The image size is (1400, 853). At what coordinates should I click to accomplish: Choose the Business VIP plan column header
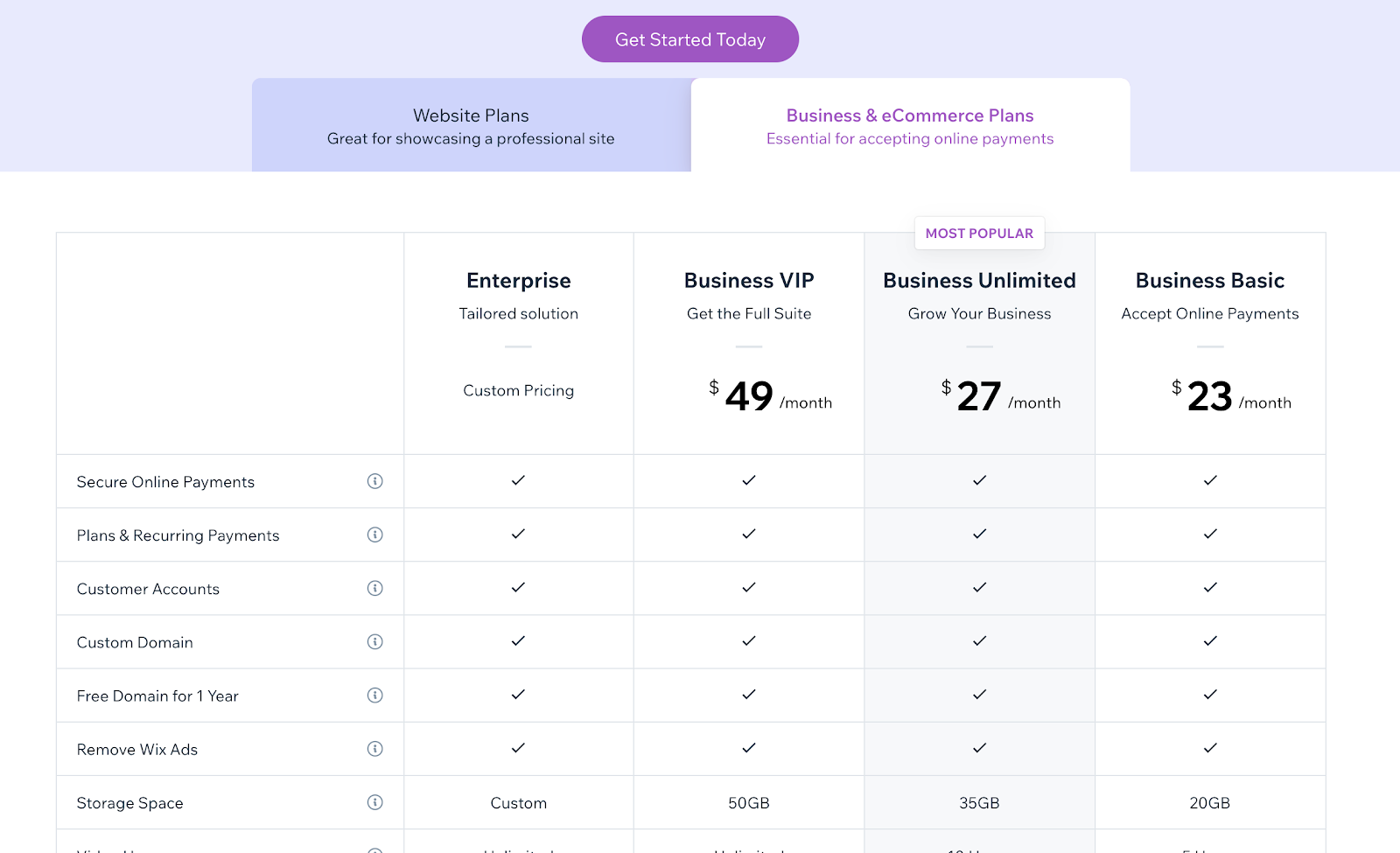[x=749, y=281]
